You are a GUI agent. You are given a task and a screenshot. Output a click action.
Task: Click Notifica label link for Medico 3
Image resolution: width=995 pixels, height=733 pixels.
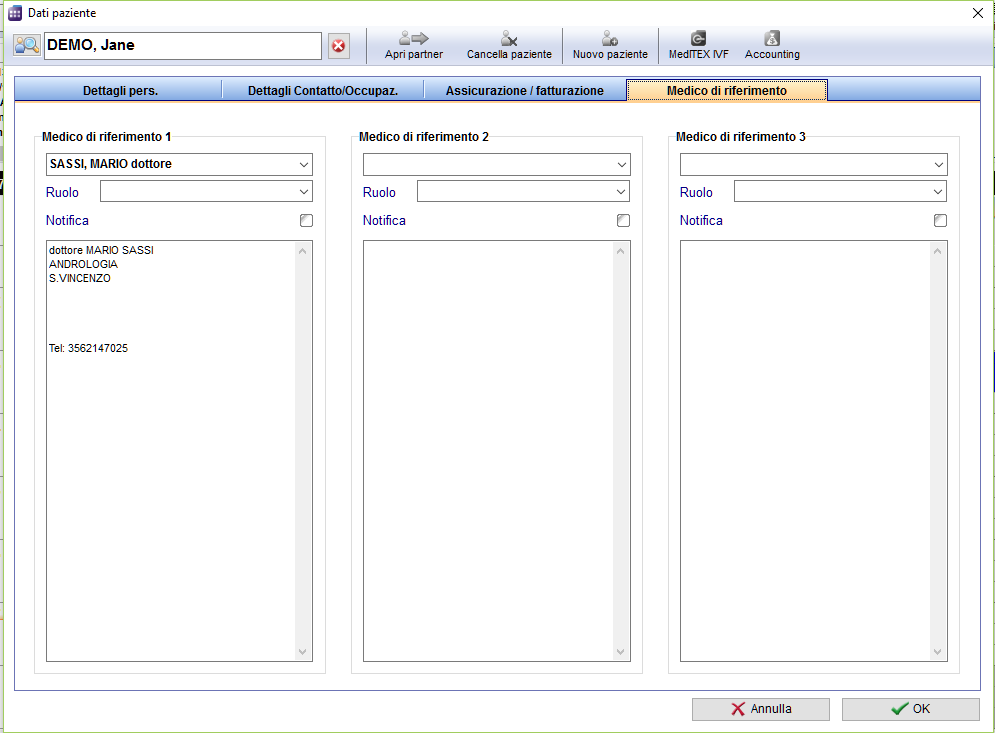(x=701, y=220)
